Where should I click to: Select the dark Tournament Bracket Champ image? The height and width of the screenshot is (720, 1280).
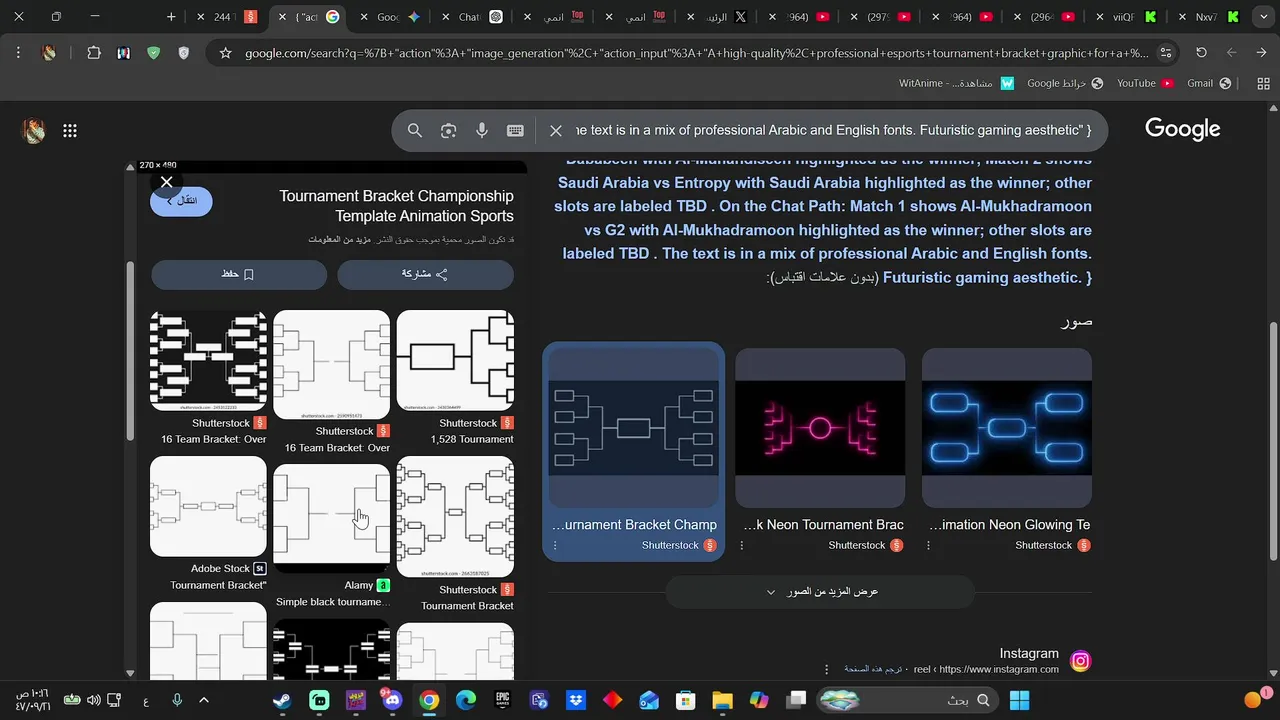pyautogui.click(x=633, y=428)
